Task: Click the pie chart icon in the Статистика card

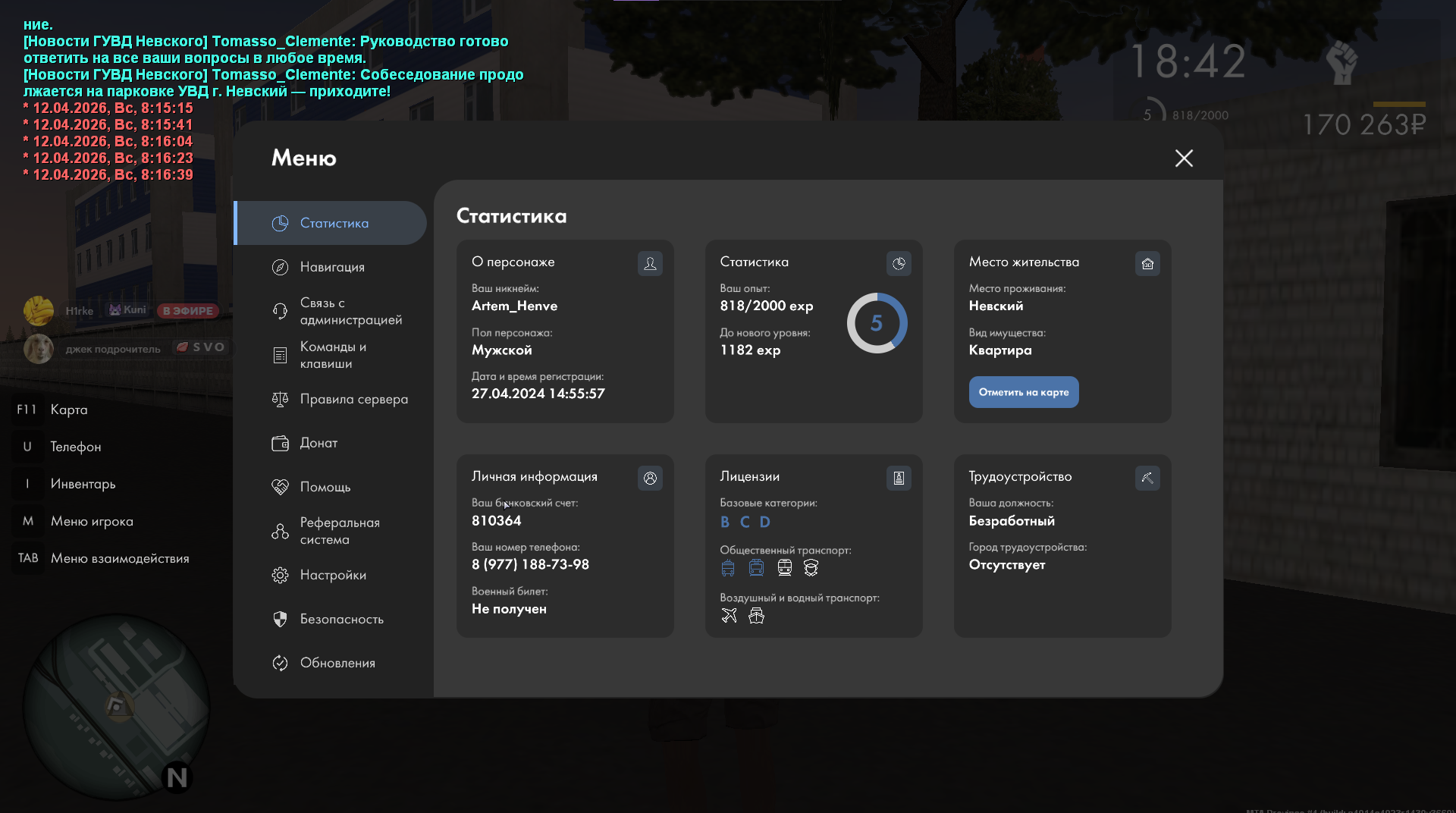Action: tap(899, 263)
